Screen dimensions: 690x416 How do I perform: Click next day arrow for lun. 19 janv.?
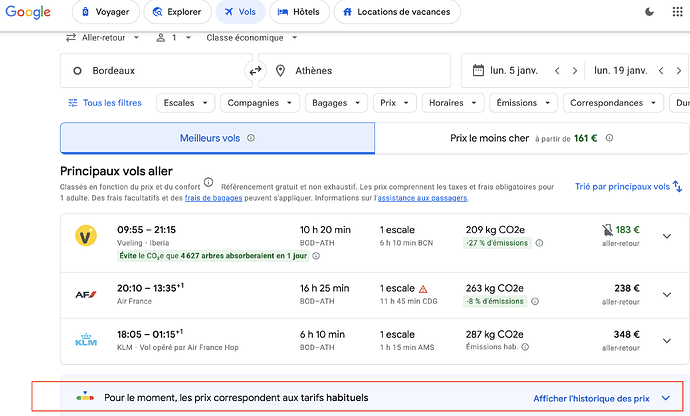tap(679, 70)
